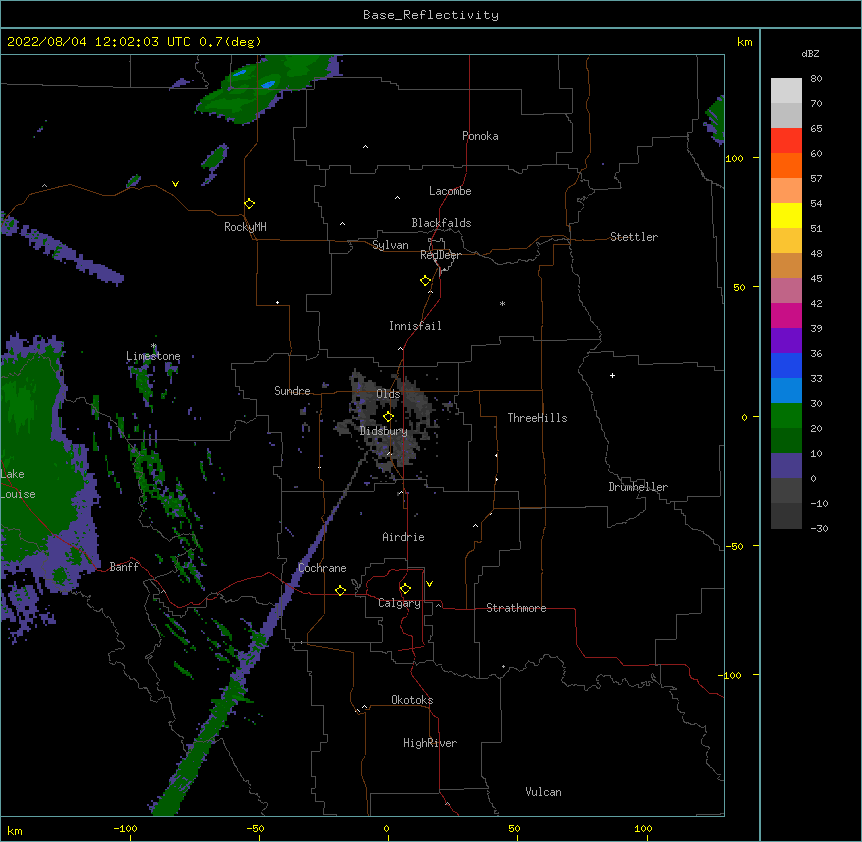862x842 pixels.
Task: Click the -50 tick on vertical axis
Action: 734,546
